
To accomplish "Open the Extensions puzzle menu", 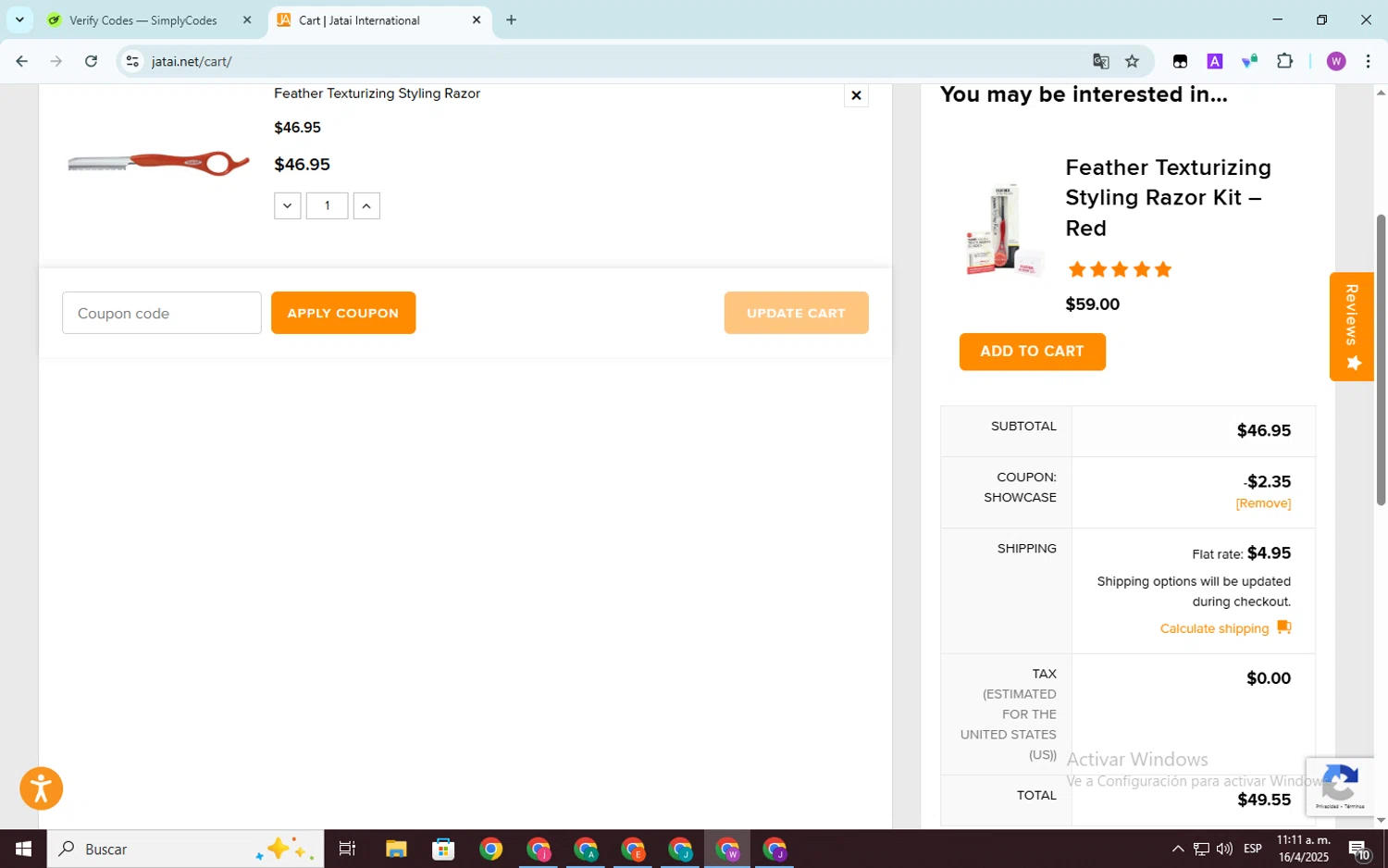I will click(1284, 61).
